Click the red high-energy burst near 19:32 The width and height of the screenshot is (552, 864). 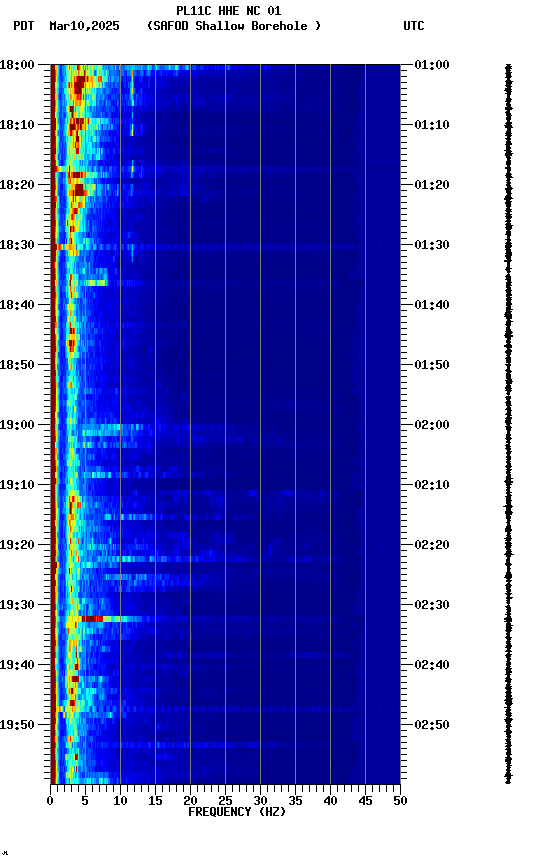[x=92, y=619]
